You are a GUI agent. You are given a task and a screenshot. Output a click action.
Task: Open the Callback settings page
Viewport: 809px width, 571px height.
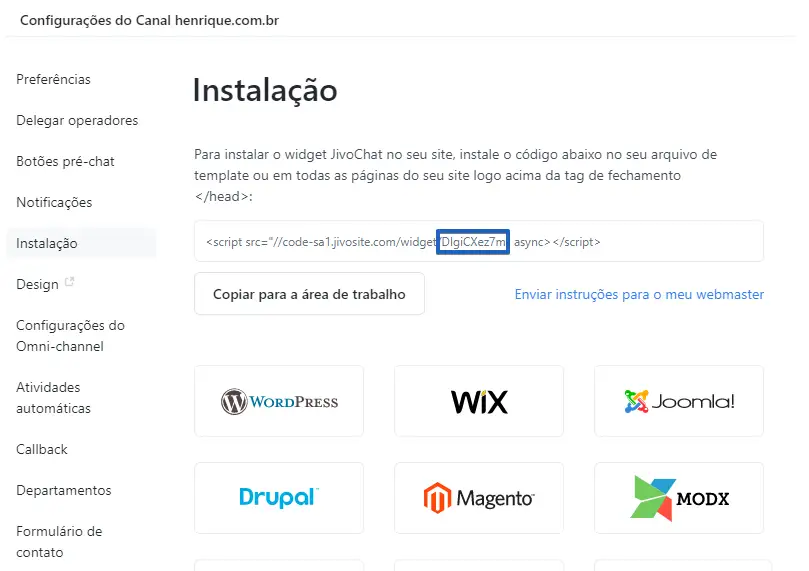42,449
